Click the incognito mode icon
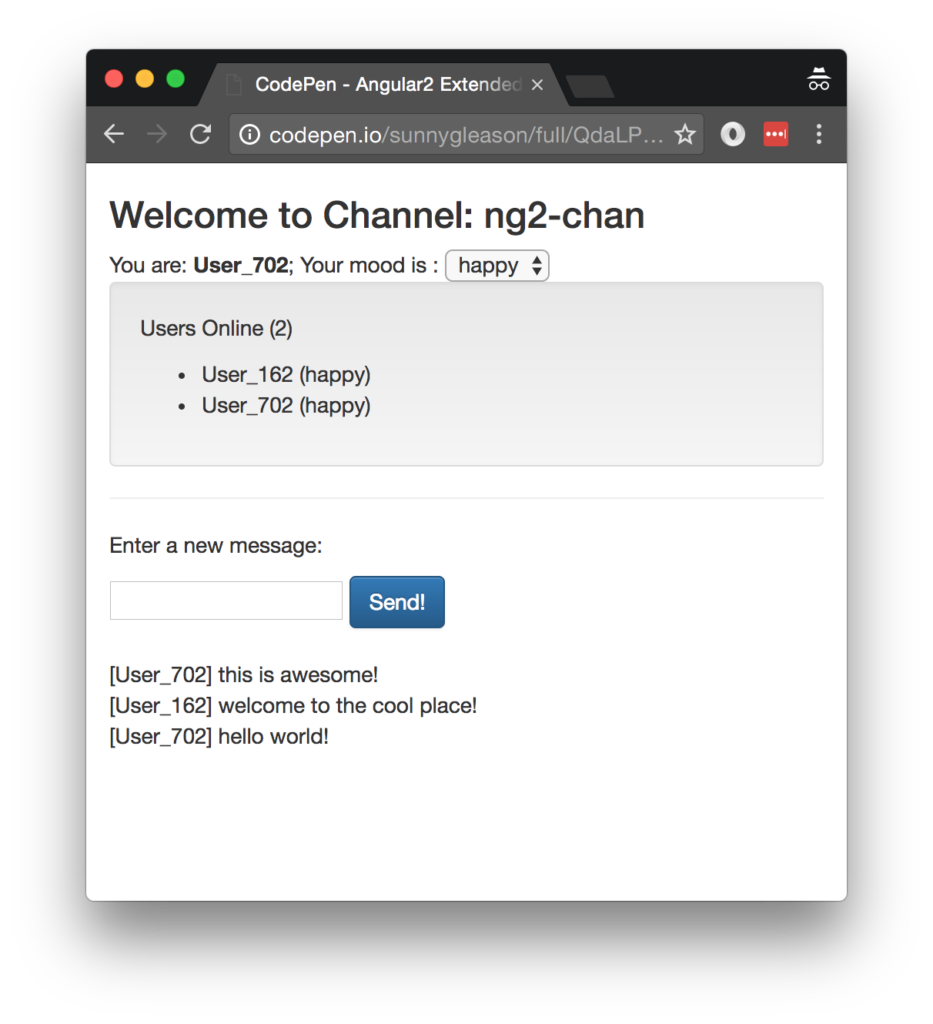This screenshot has width=933, height=1024. click(x=819, y=81)
